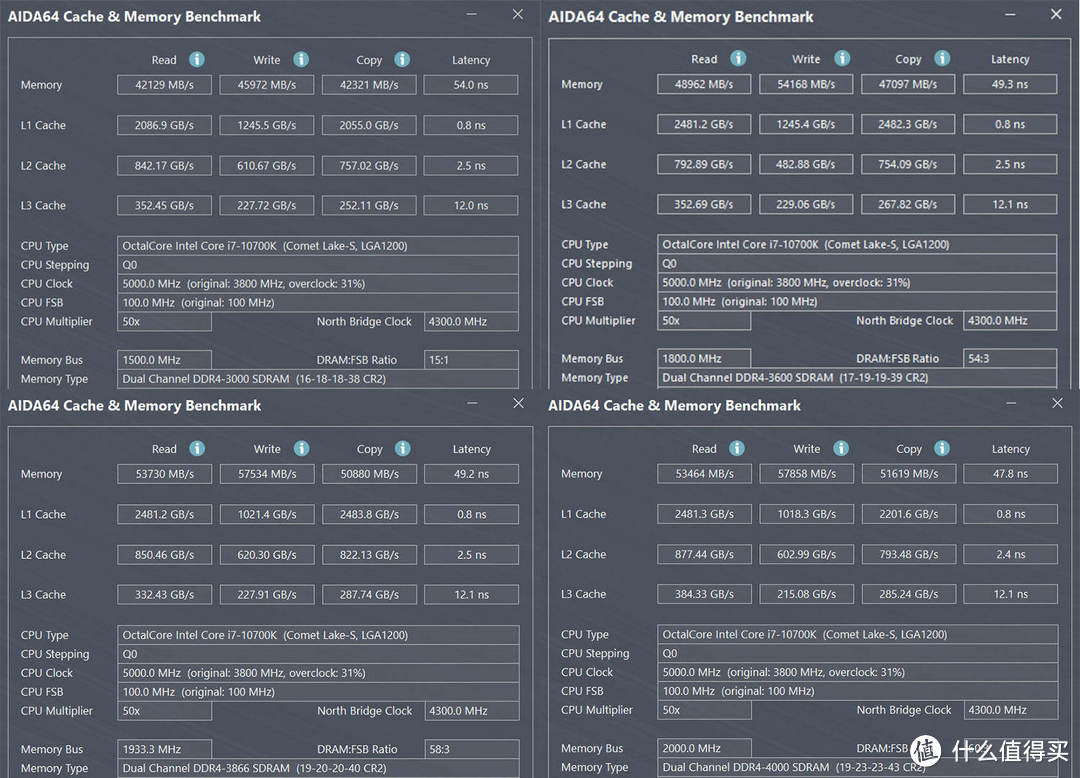Click the Write info icon in DDR4-3866 window
This screenshot has width=1080, height=778.
[x=302, y=449]
